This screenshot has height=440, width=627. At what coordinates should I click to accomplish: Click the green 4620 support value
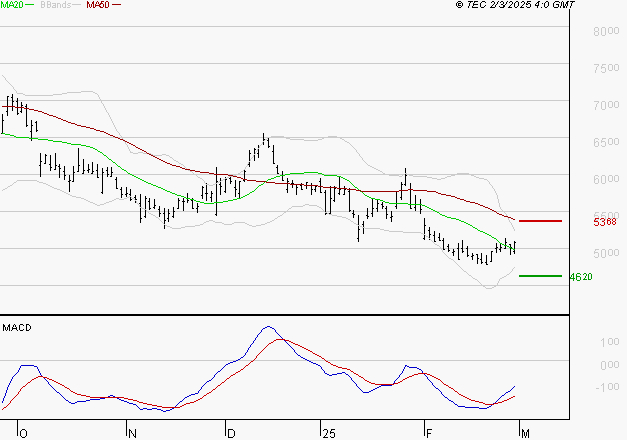581,277
